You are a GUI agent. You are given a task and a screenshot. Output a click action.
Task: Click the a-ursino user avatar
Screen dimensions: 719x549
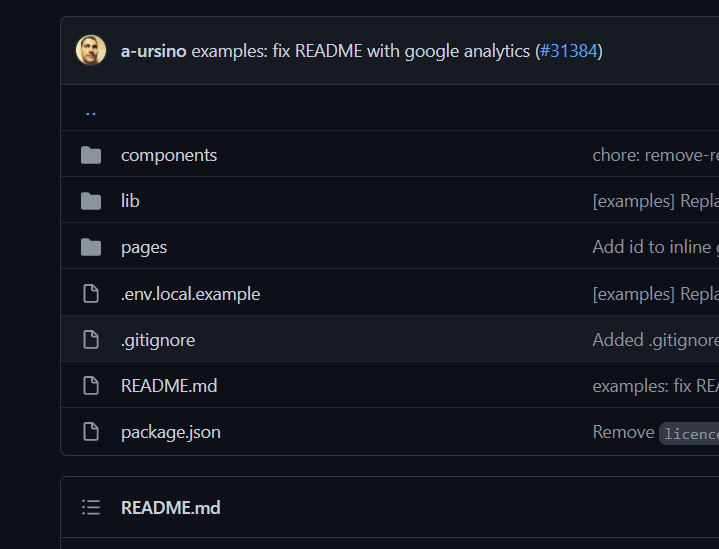(91, 50)
